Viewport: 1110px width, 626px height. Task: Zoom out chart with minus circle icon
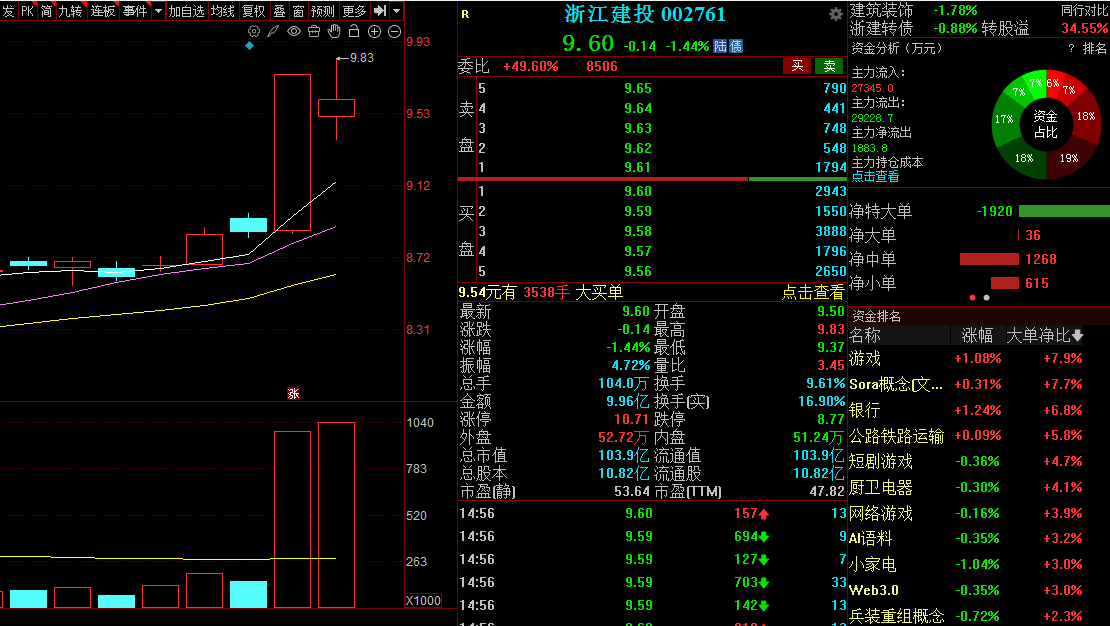[x=395, y=31]
